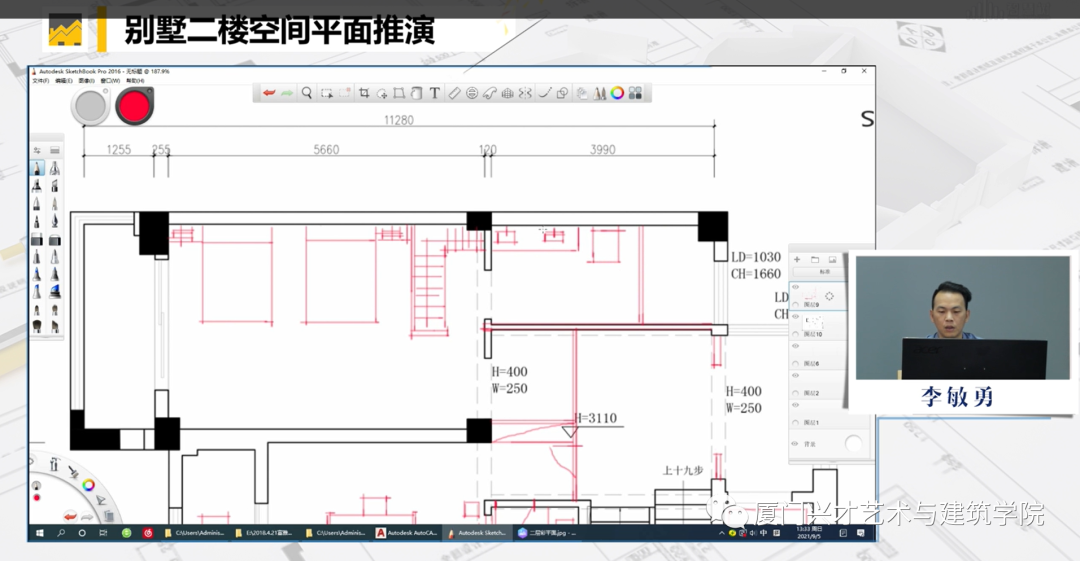This screenshot has height=561, width=1080.
Task: Open the 窗口(W) menu
Action: (x=110, y=81)
